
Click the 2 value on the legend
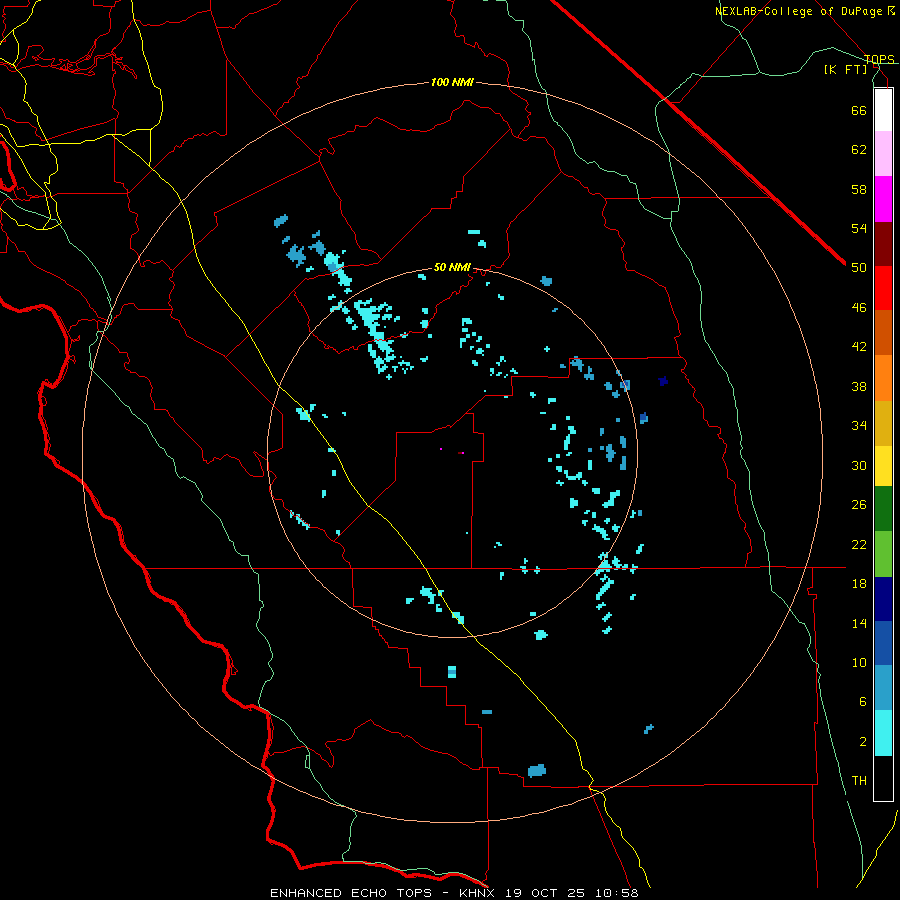coord(863,742)
